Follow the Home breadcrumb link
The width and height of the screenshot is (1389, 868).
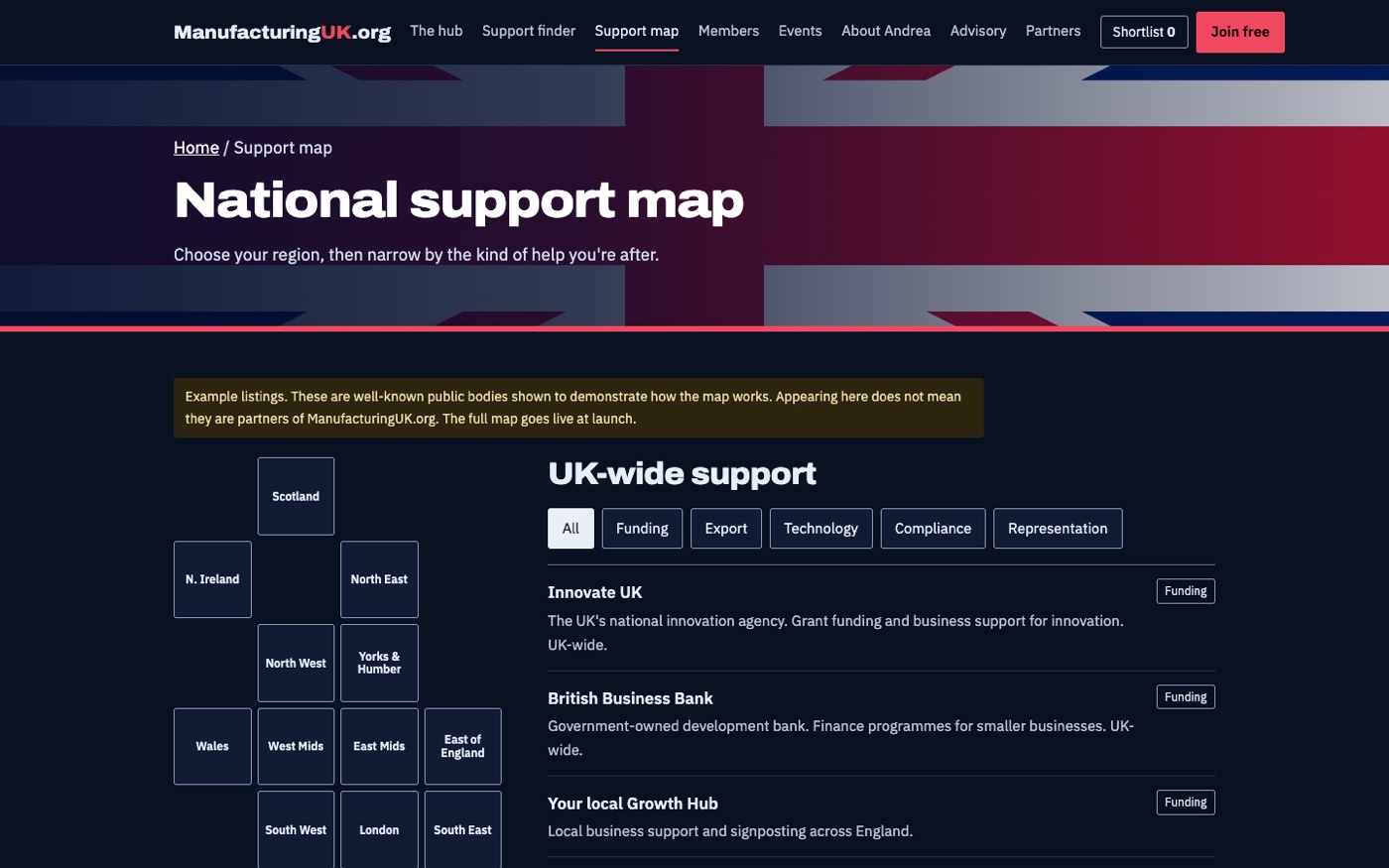196,148
